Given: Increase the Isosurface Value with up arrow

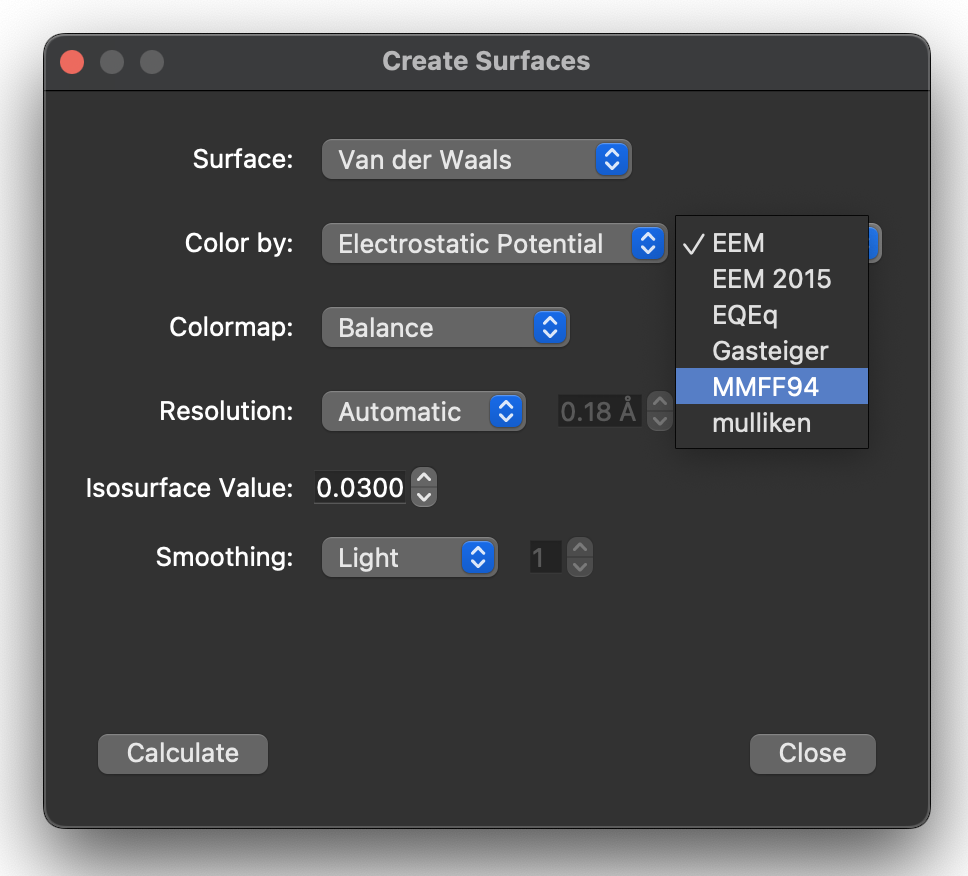Looking at the screenshot, I should coord(424,478).
